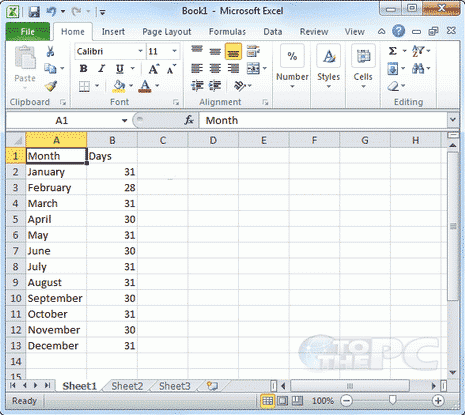The width and height of the screenshot is (465, 415).
Task: Click the Cut scissors icon
Action: coord(50,51)
